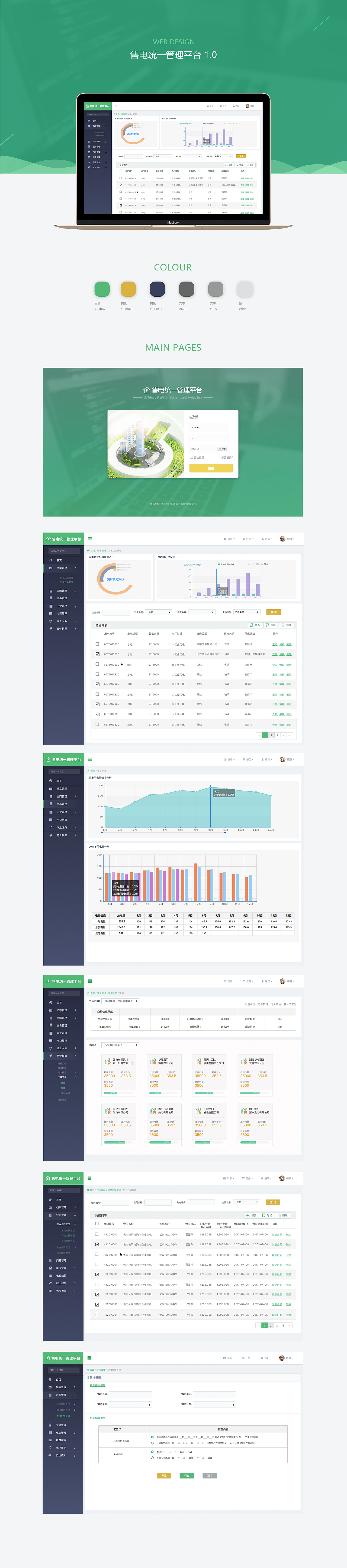
Task: Check 中国国电集团公司 row checkbox on full-size 发电企业 list
Action: [x=98, y=644]
